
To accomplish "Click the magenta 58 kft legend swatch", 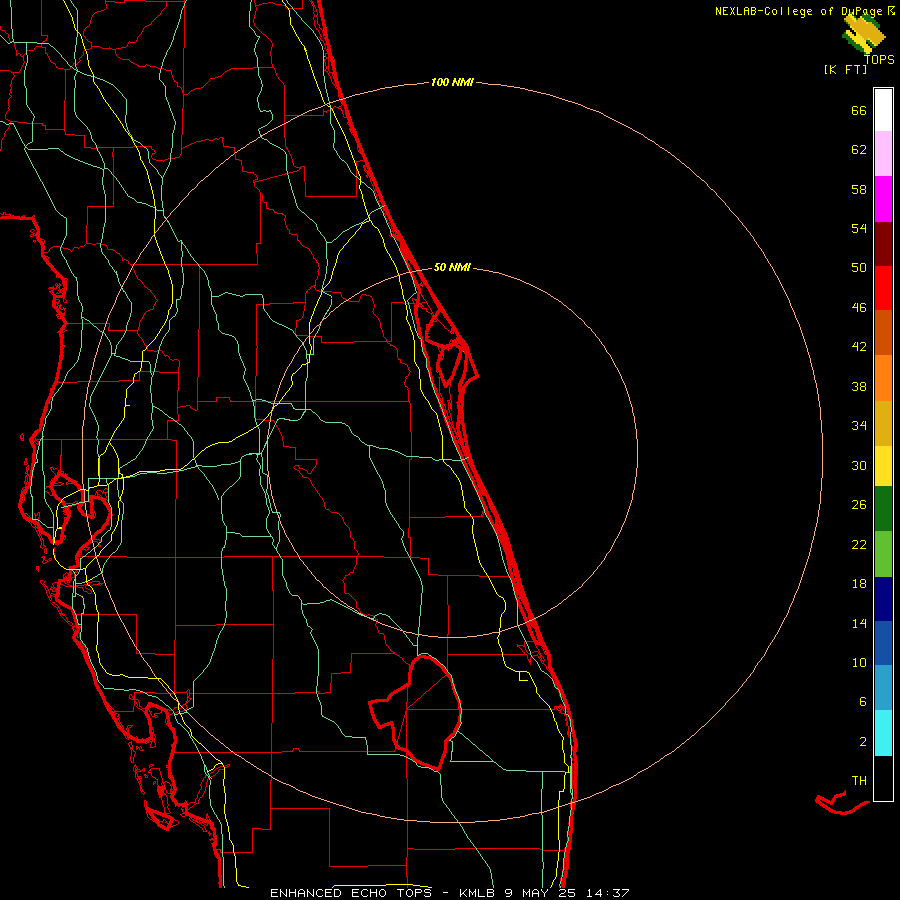I will [x=883, y=199].
